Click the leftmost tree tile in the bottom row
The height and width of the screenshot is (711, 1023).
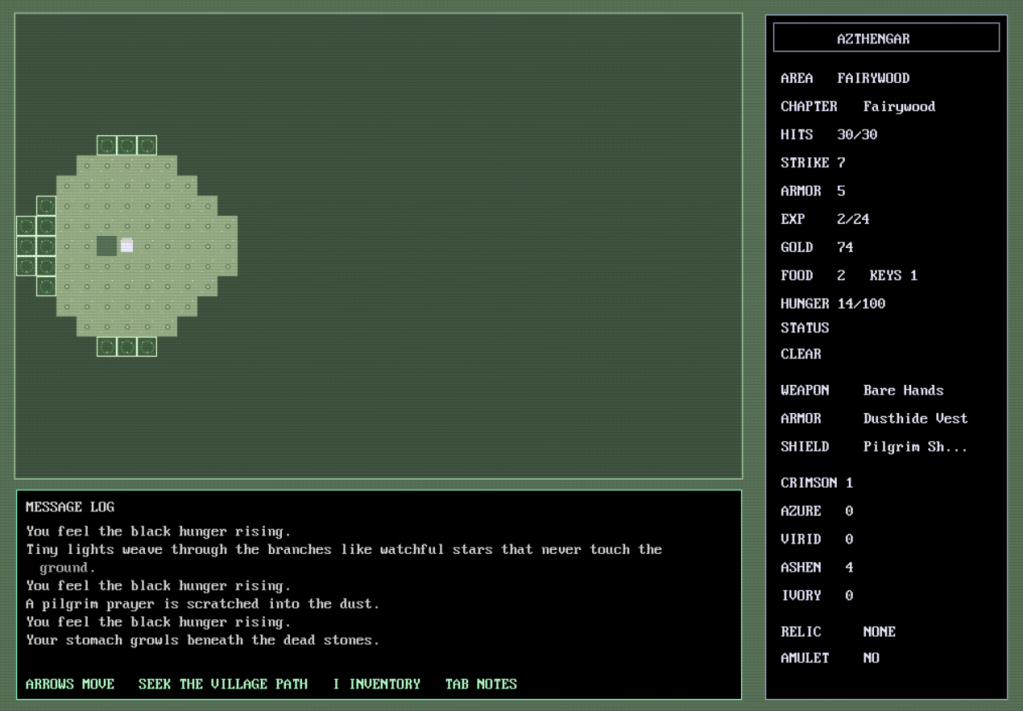coord(107,347)
